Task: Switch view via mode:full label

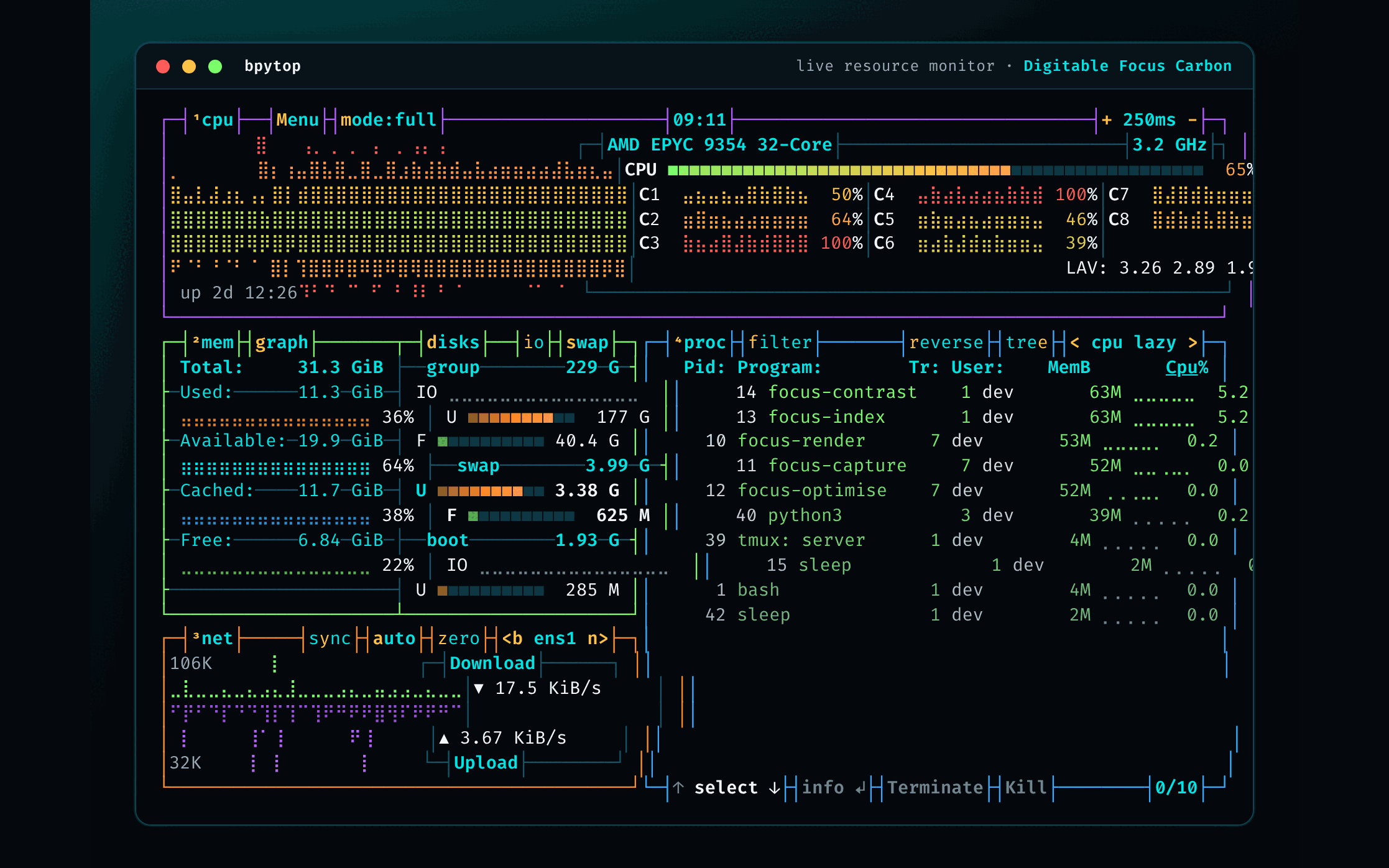Action: click(389, 119)
